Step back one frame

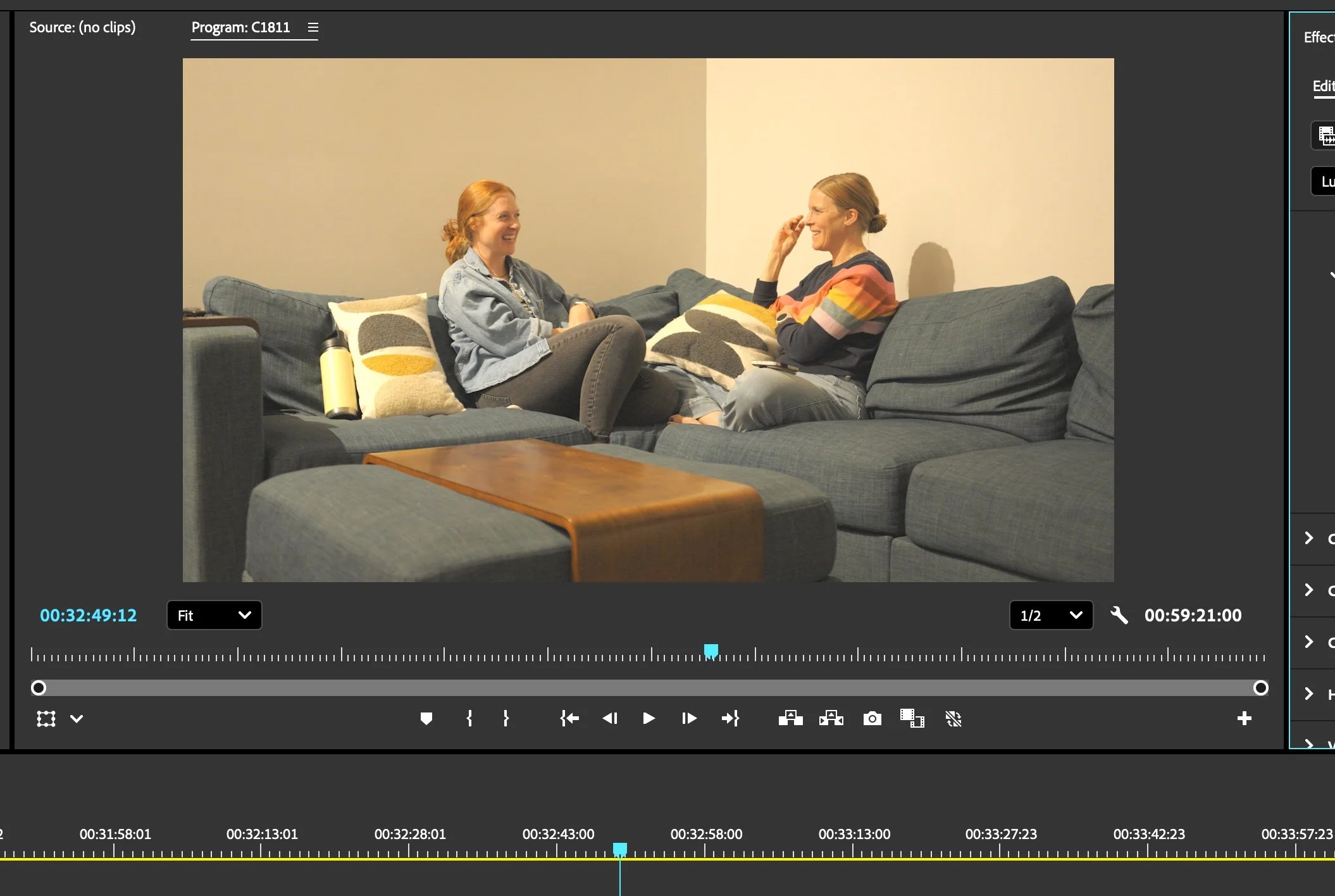[x=609, y=718]
